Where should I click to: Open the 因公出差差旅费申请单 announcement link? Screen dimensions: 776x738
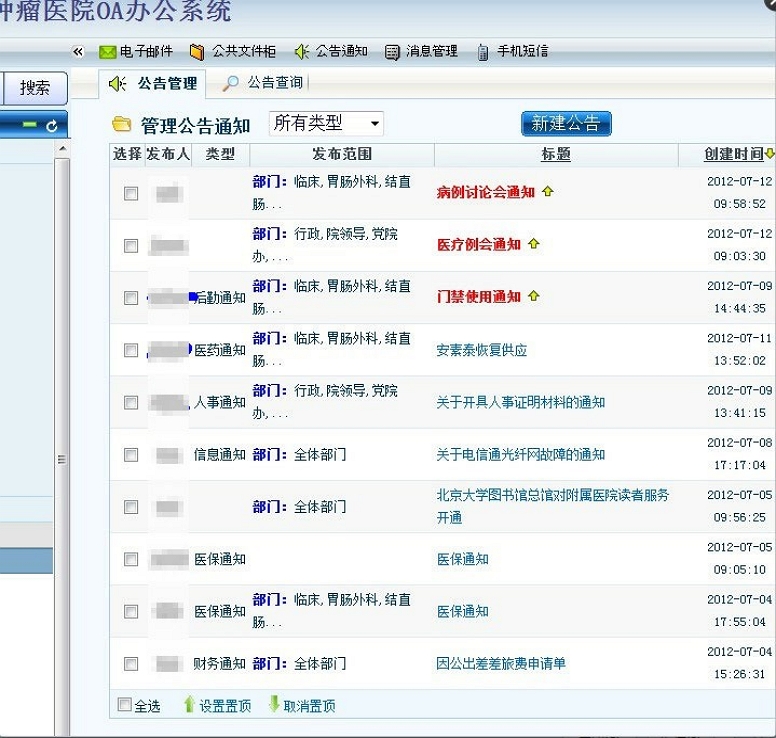500,663
